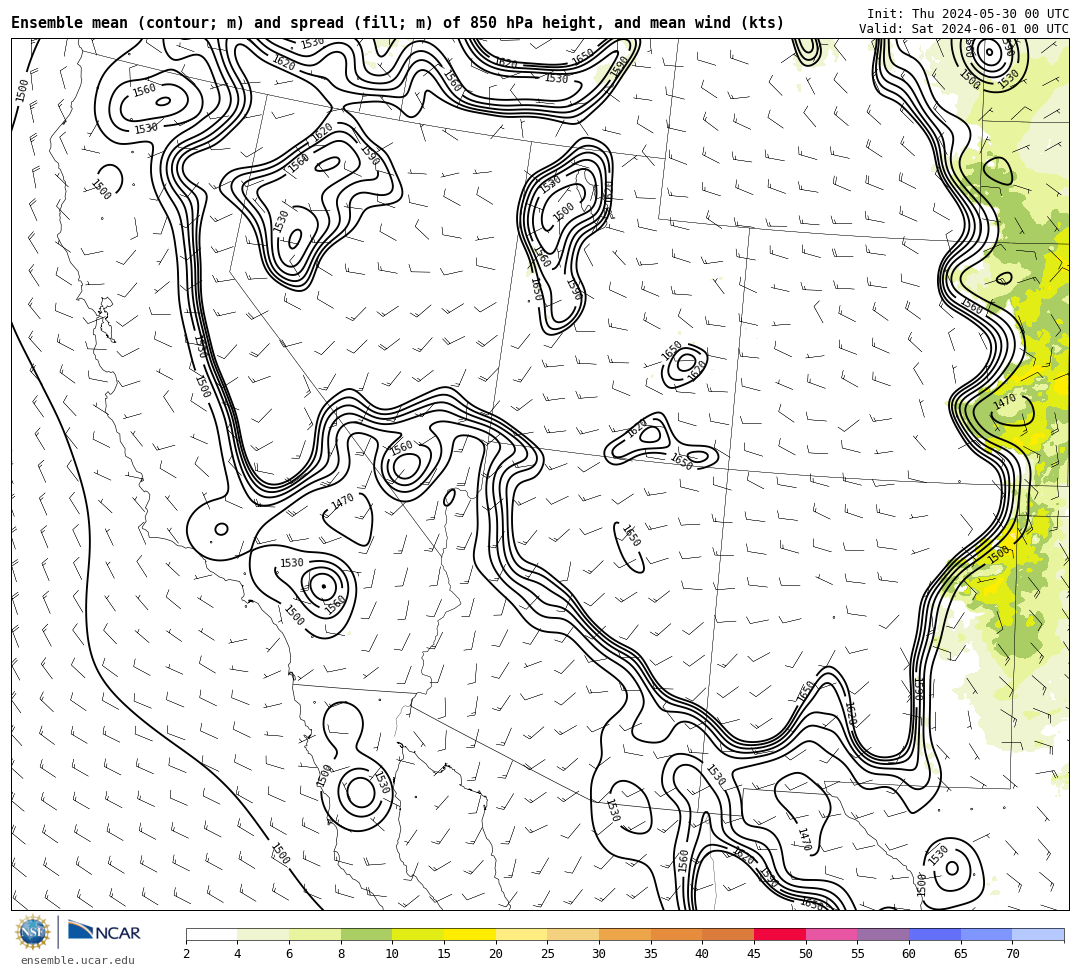Pick the darker orange 35–40 m swatch

(x=676, y=934)
